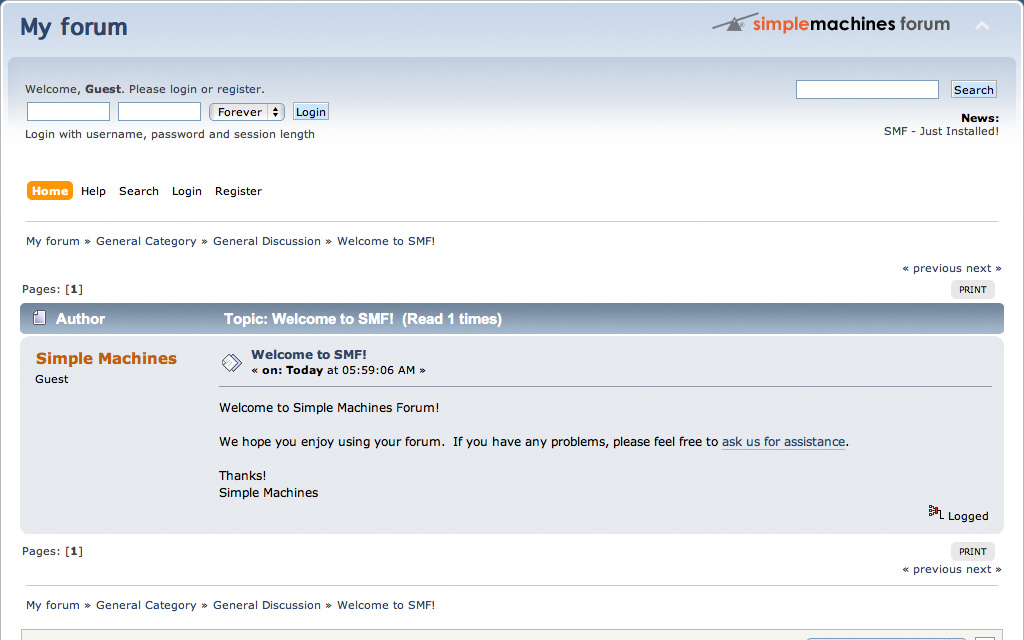
Task: Open the Register menu item
Action: tap(238, 191)
